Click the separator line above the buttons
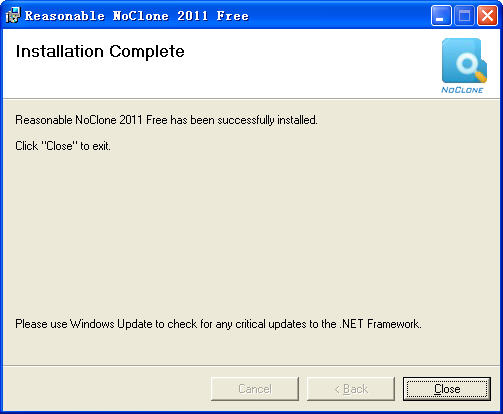 (x=251, y=366)
